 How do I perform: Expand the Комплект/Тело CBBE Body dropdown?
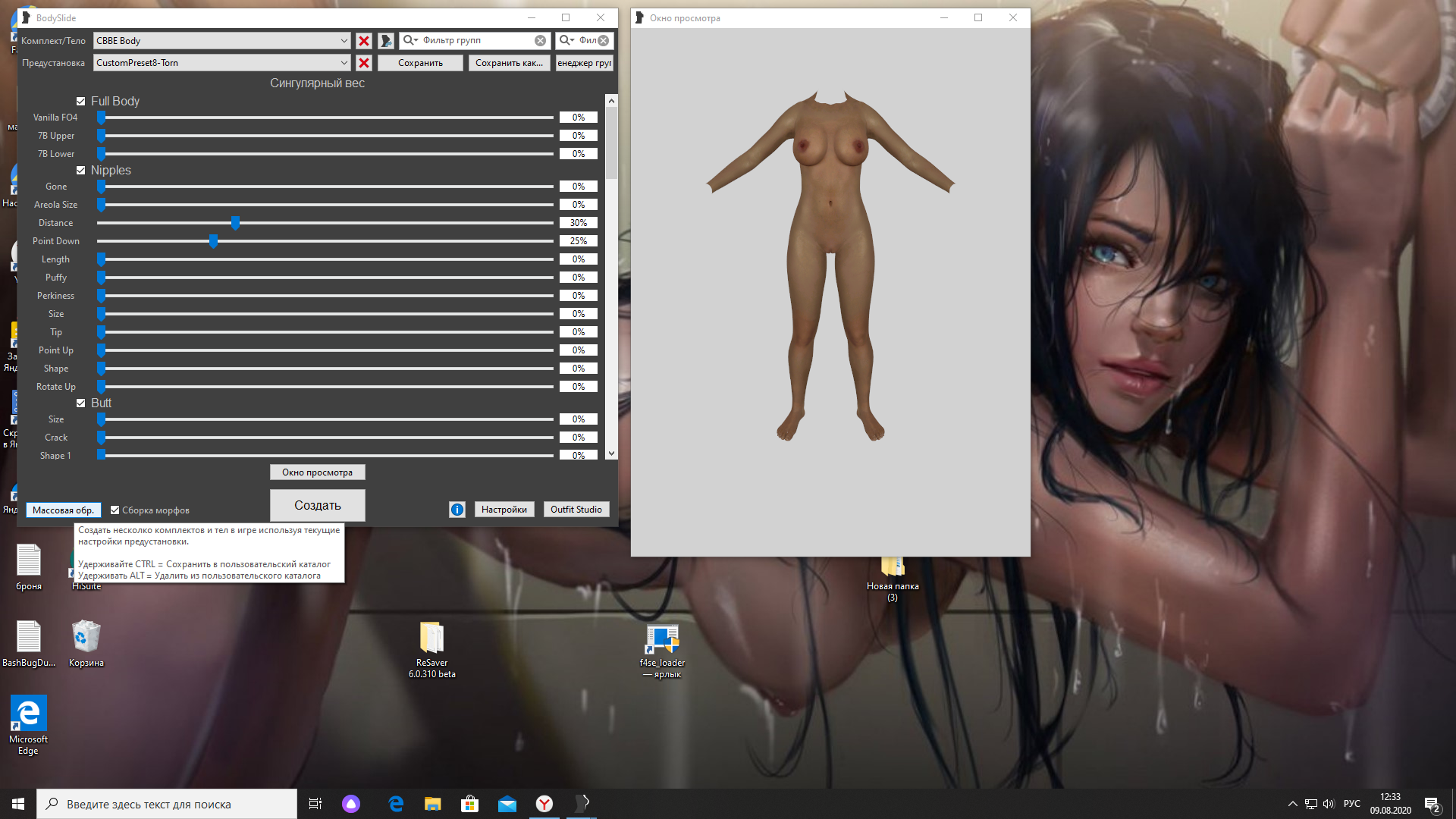point(344,41)
